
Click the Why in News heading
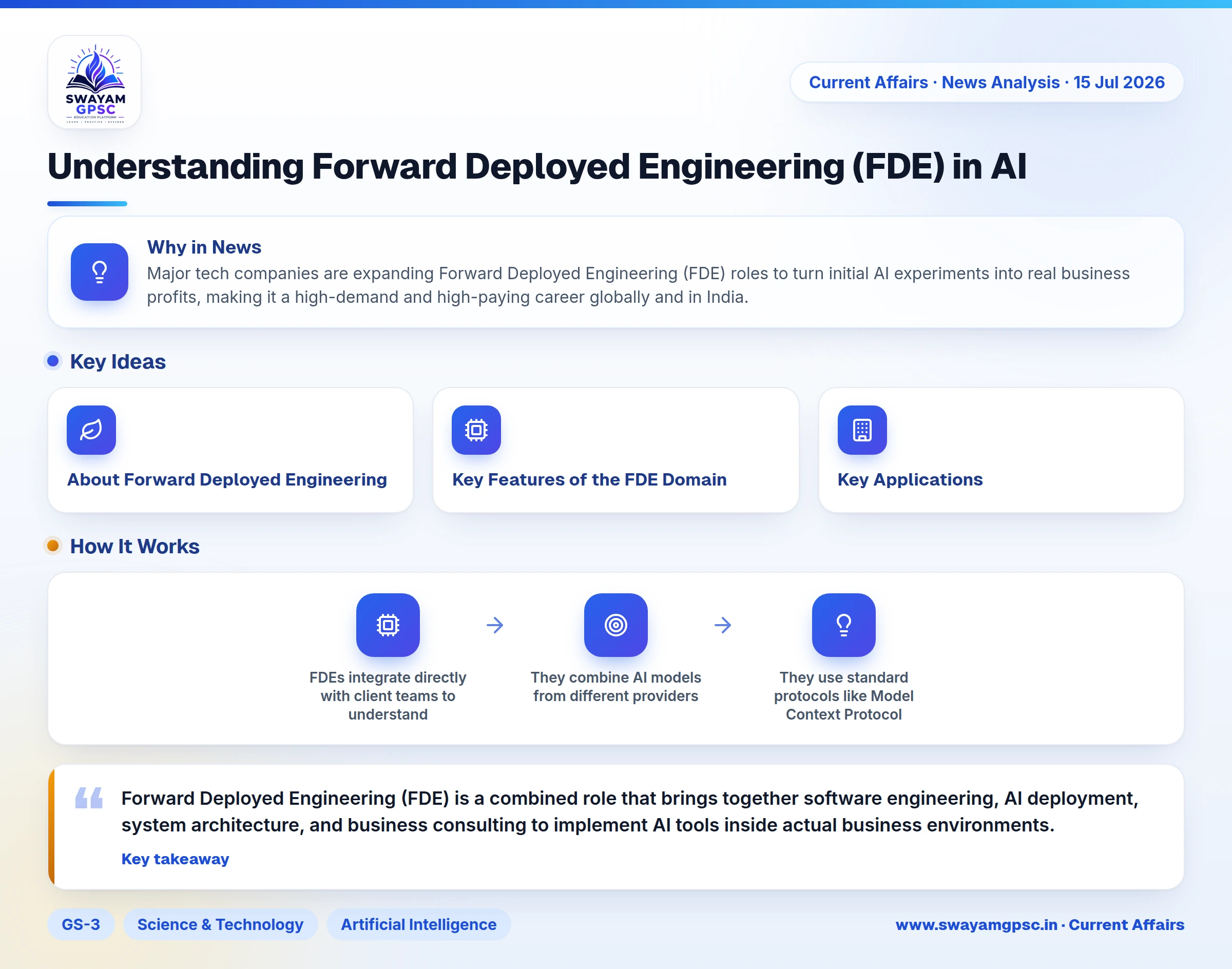pos(204,247)
